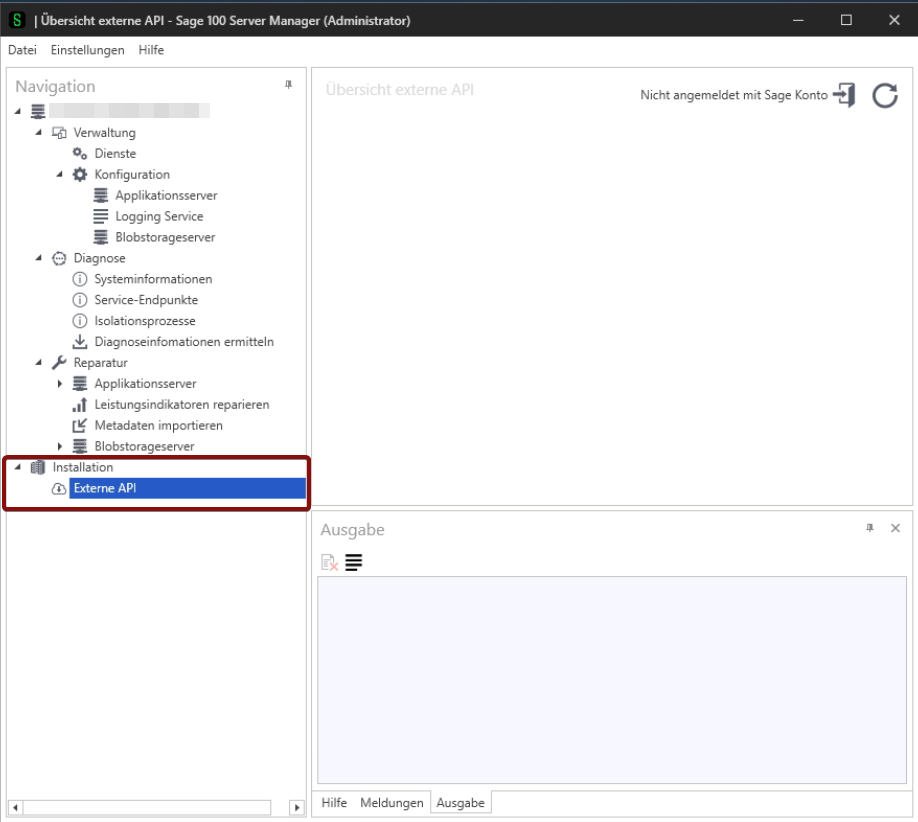Click the Sage app icon in title bar

click(18, 20)
